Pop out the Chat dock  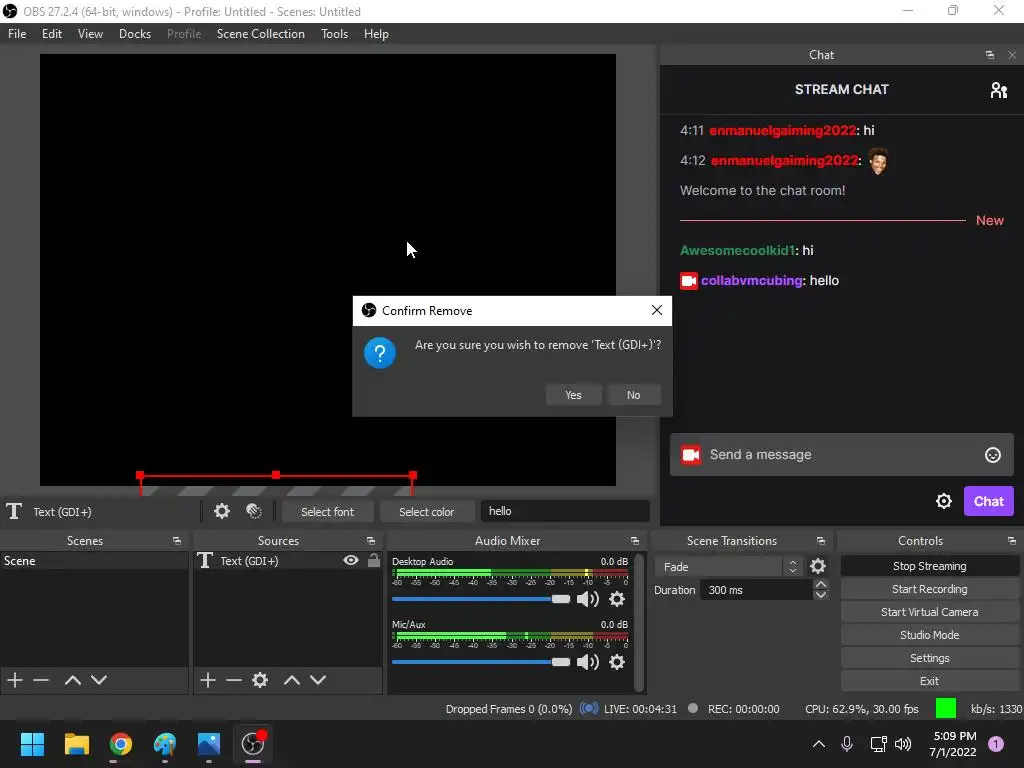coord(990,55)
